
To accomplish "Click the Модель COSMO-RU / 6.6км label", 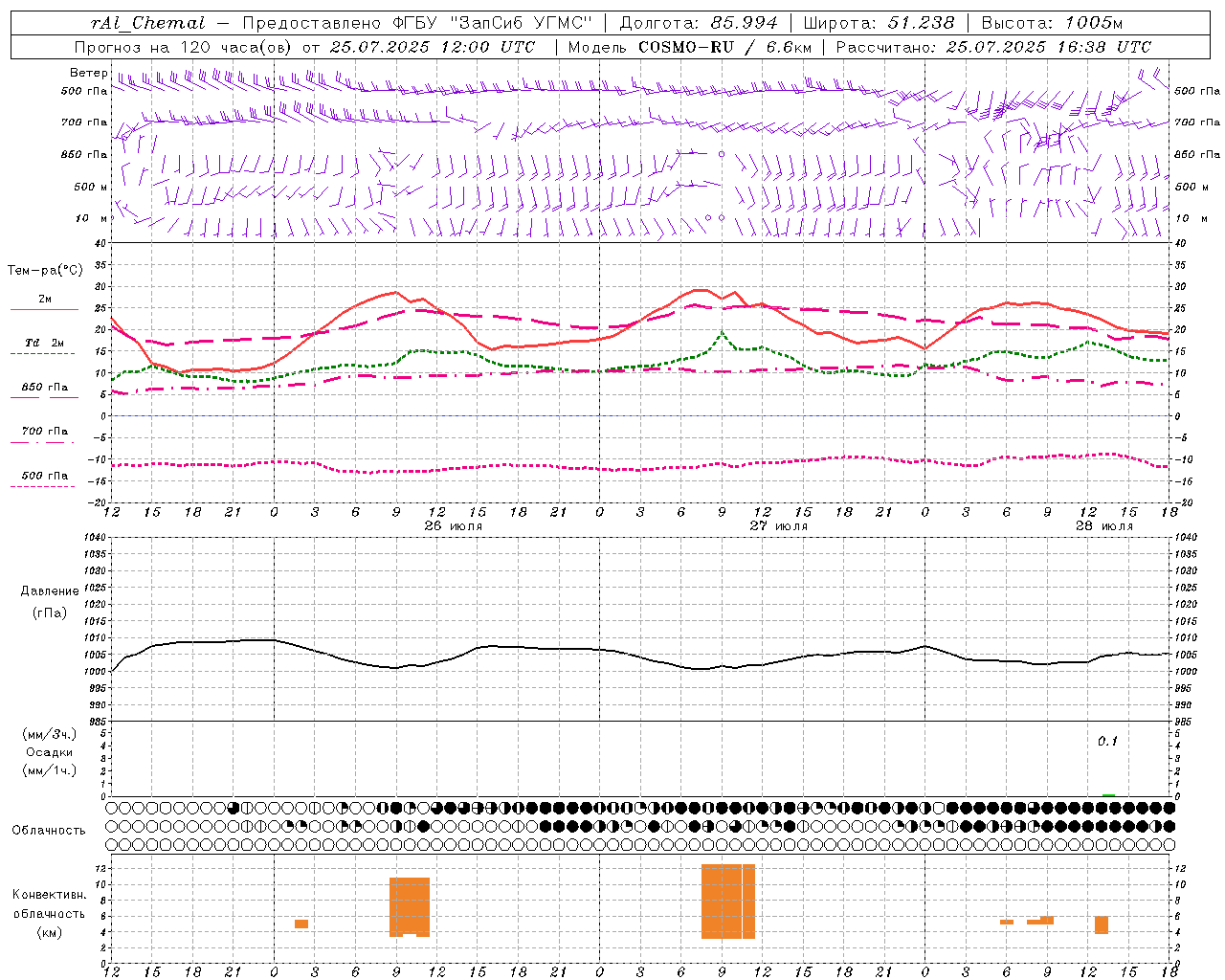I will pyautogui.click(x=690, y=47).
